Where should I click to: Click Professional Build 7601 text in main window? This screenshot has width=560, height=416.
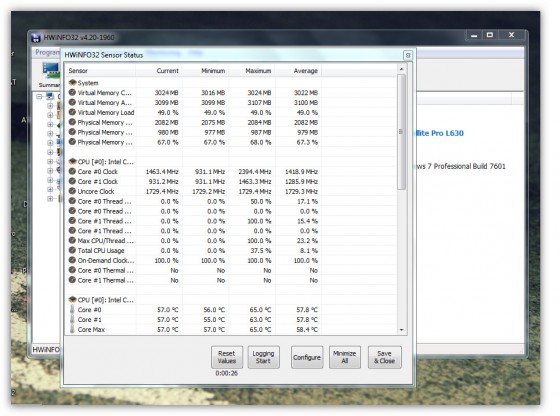(x=470, y=166)
